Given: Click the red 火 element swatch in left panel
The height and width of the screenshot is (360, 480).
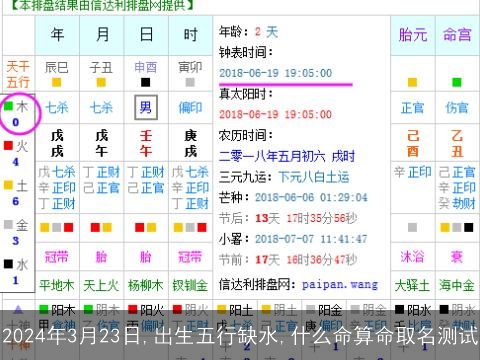Looking at the screenshot, I should click(8, 146).
